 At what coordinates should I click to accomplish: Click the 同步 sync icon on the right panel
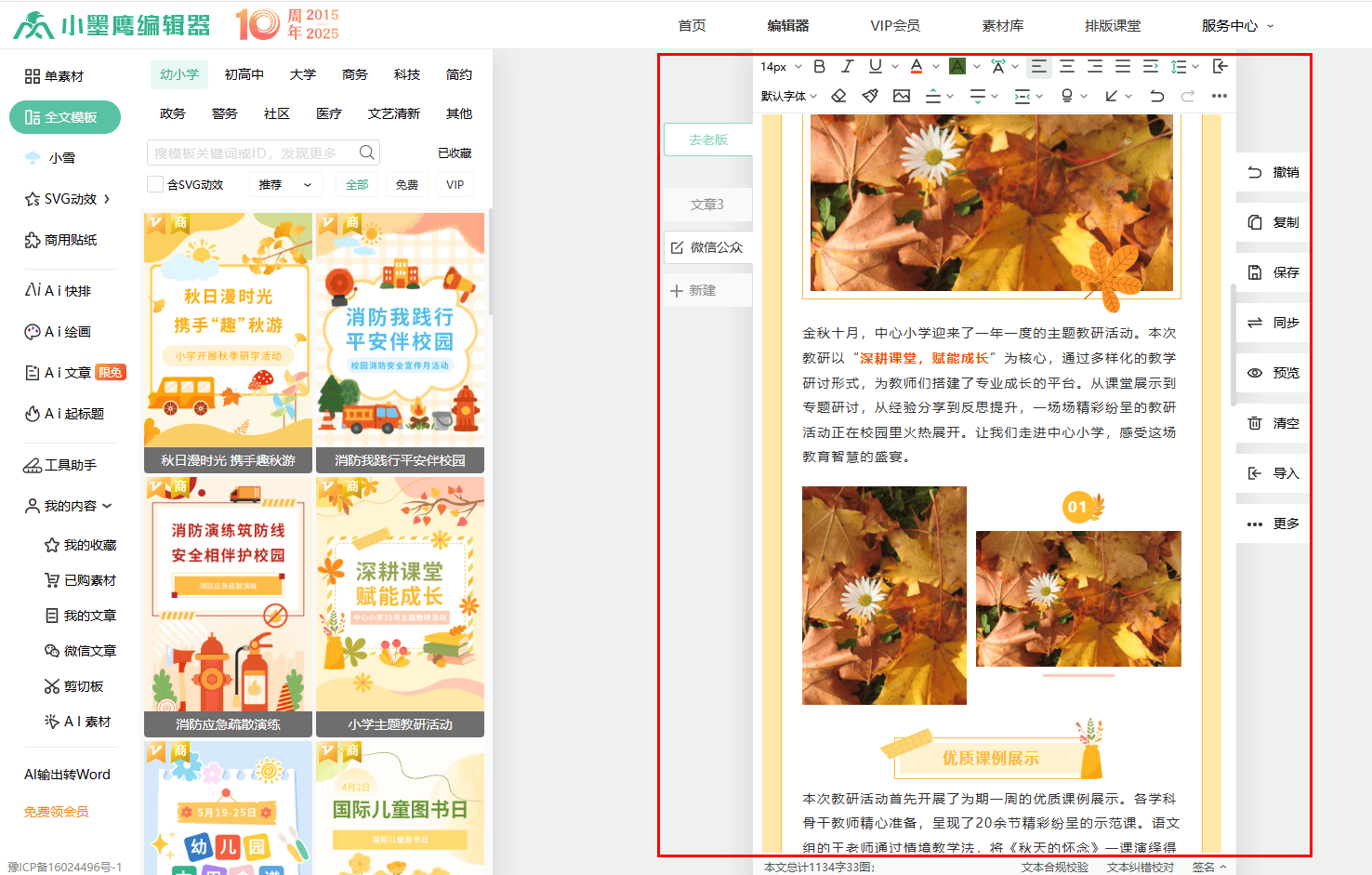[x=1272, y=323]
